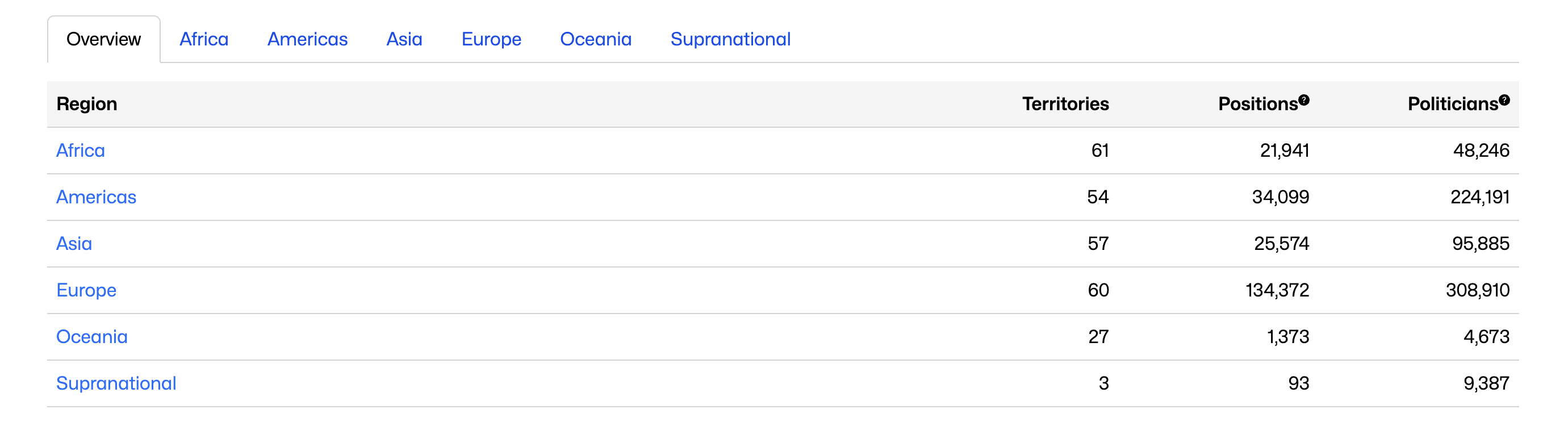The width and height of the screenshot is (1568, 426).
Task: Open the Americas tab
Action: (x=307, y=40)
